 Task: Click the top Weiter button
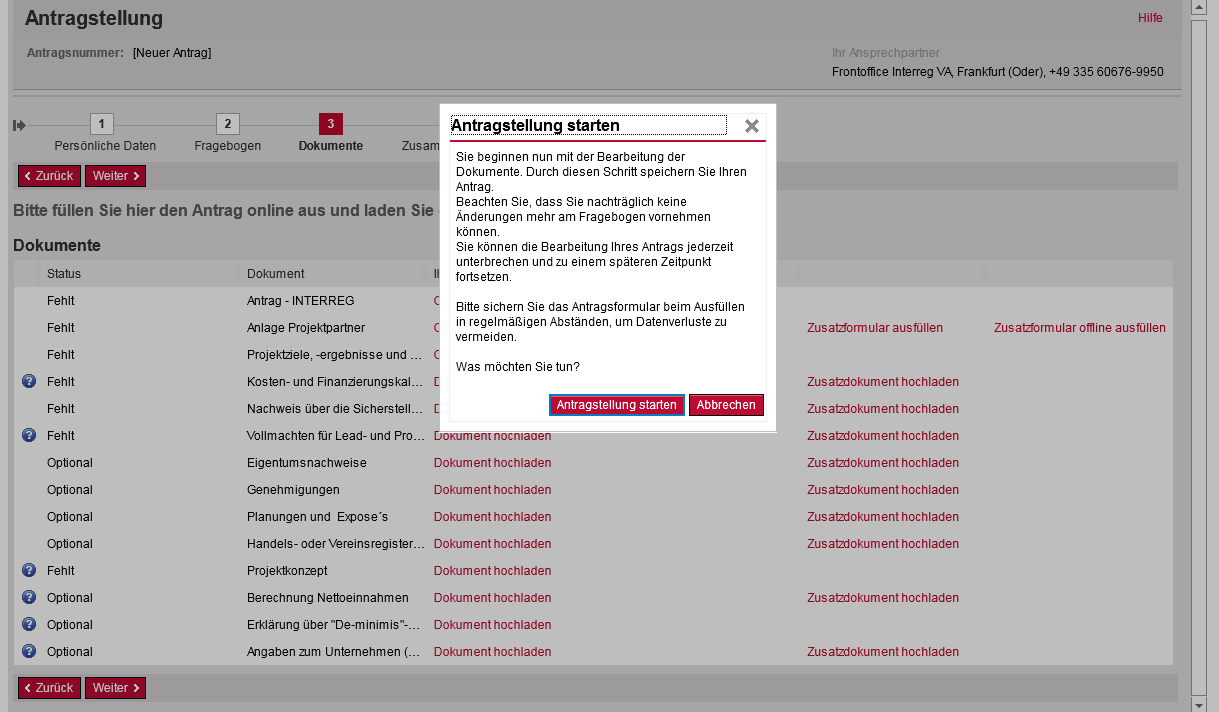[x=116, y=176]
